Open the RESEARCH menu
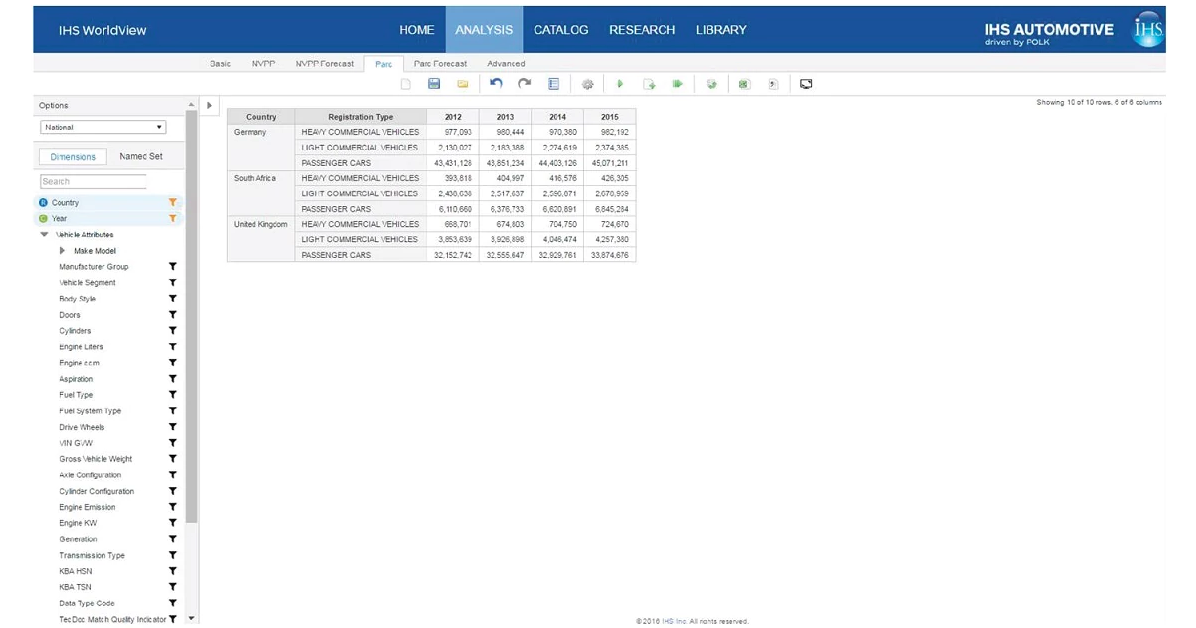The width and height of the screenshot is (1196, 628). coord(642,30)
